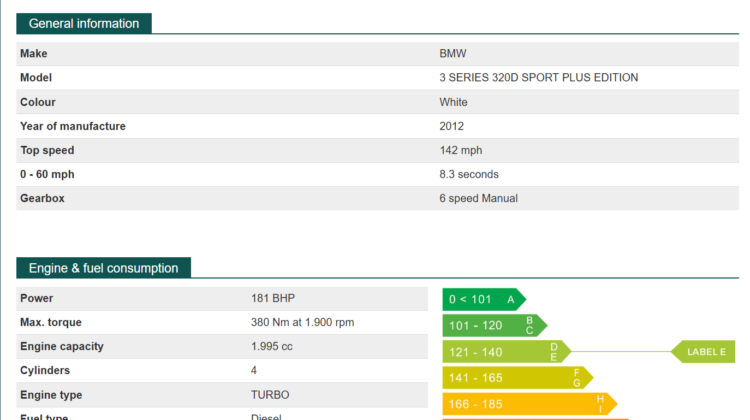Click the 0 - 60 mph value 8.3 seconds
Screen dimensions: 750x420
469,174
